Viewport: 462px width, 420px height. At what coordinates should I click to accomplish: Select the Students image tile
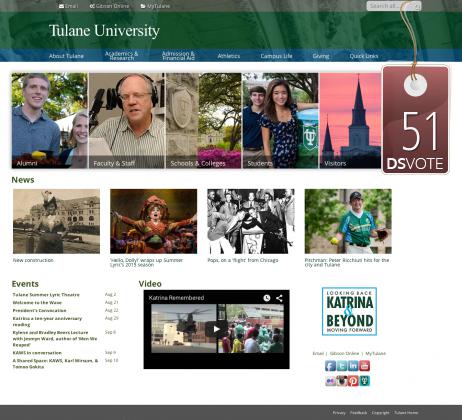pyautogui.click(x=280, y=120)
